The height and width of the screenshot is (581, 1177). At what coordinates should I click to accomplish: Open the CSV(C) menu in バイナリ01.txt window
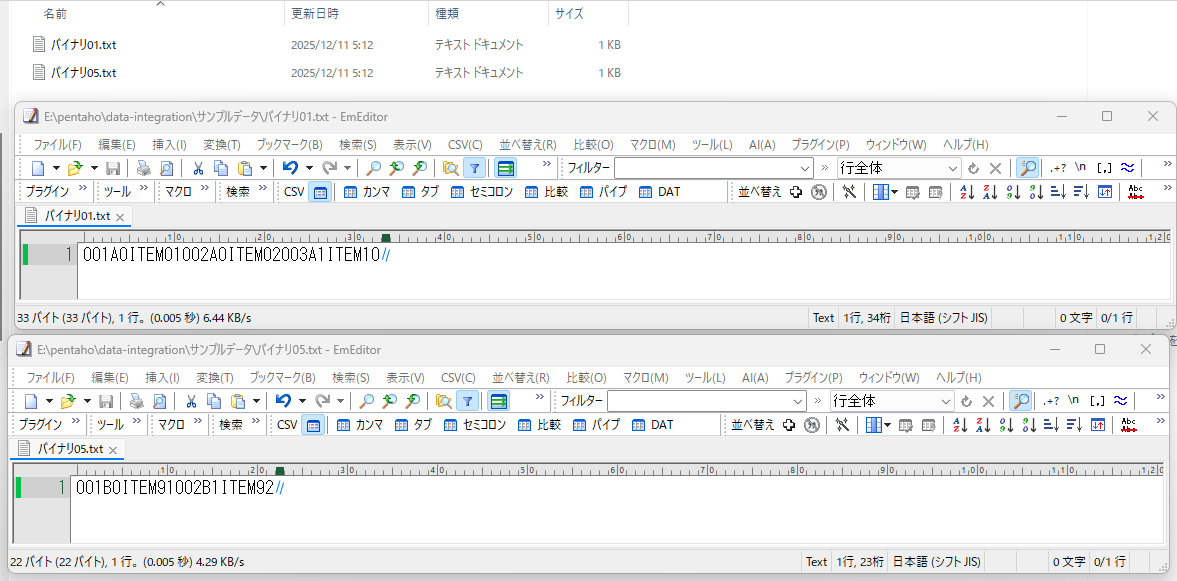click(x=464, y=145)
